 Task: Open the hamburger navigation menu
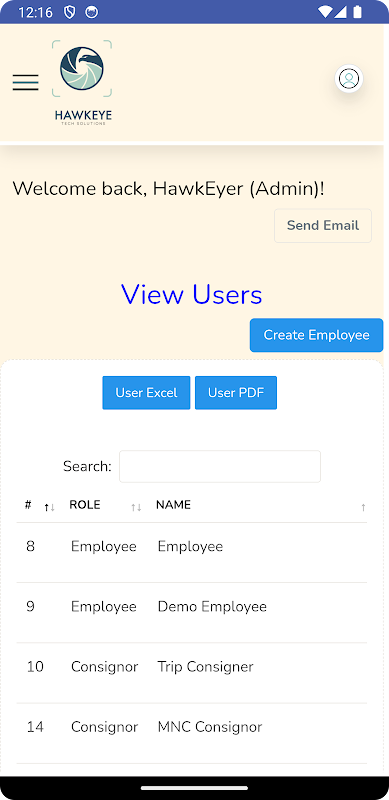click(x=26, y=82)
